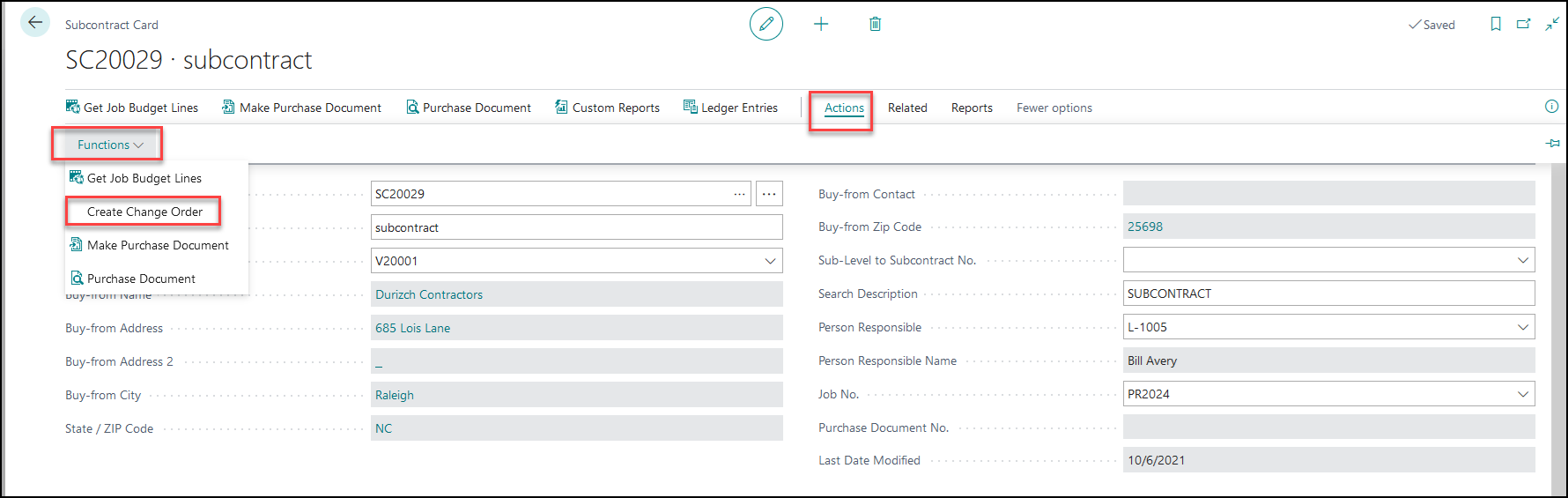The image size is (1568, 498).
Task: Click the bookmark icon
Action: pos(1496,24)
